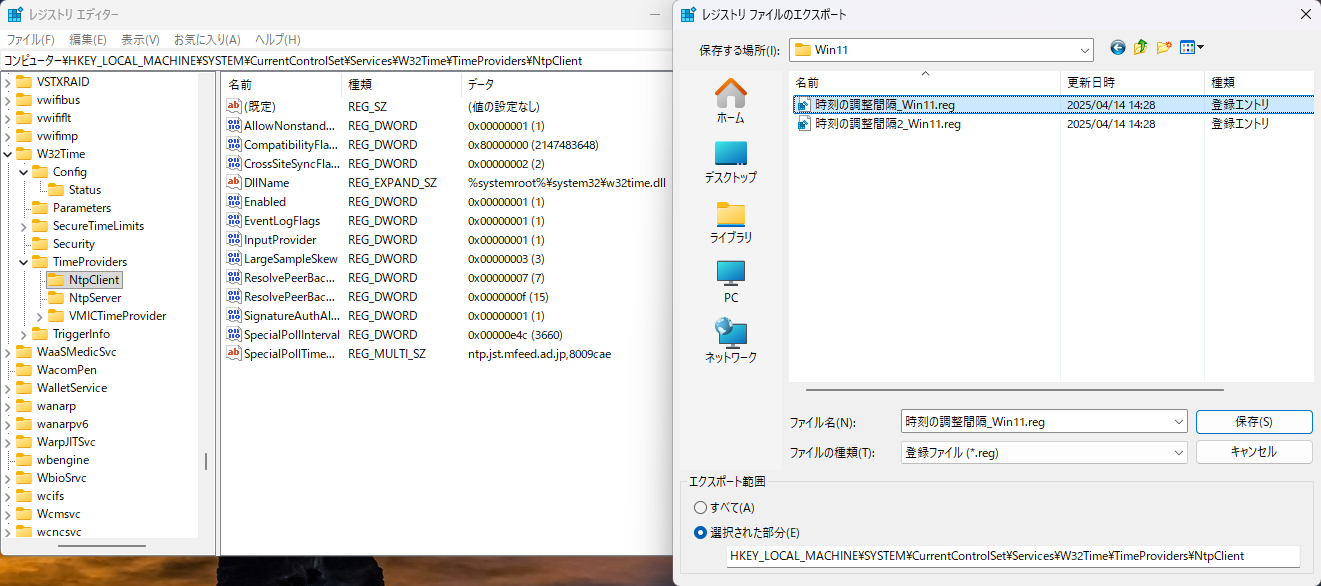The image size is (1321, 586).
Task: Select the WaaSMedicSvc tree item
Action: coord(76,352)
